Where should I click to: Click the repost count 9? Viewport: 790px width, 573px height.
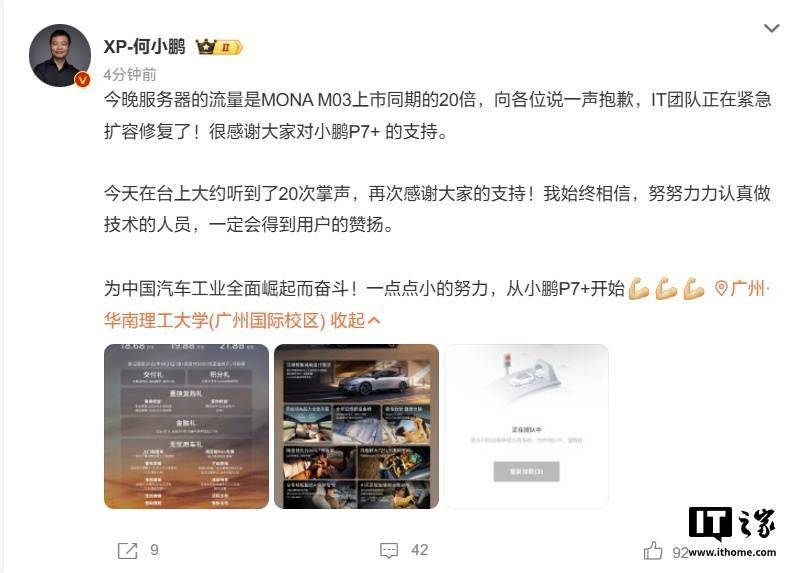(x=154, y=550)
